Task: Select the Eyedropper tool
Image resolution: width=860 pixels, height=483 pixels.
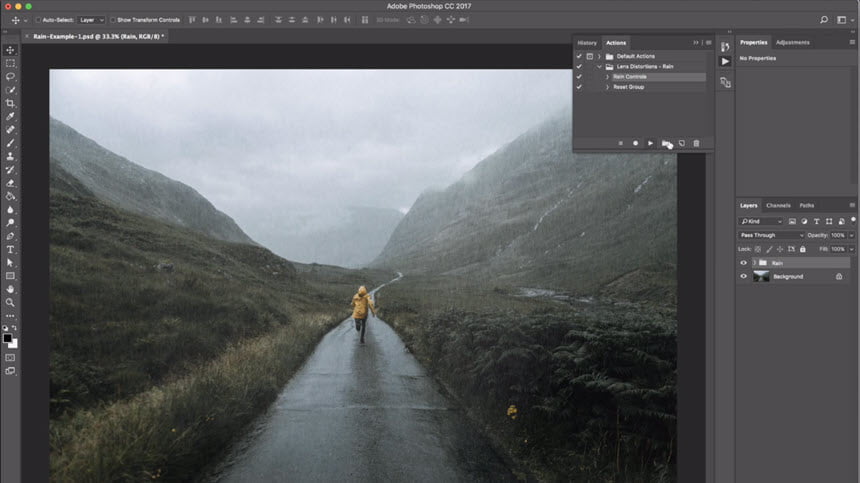Action: click(10, 116)
